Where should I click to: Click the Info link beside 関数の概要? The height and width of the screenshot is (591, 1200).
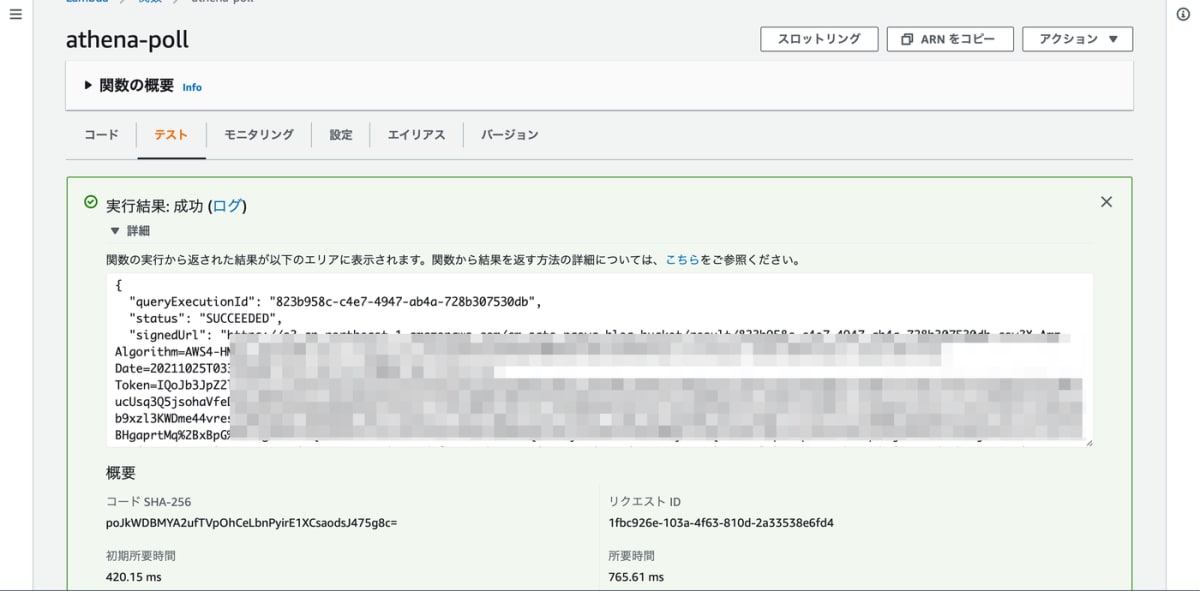coord(192,88)
